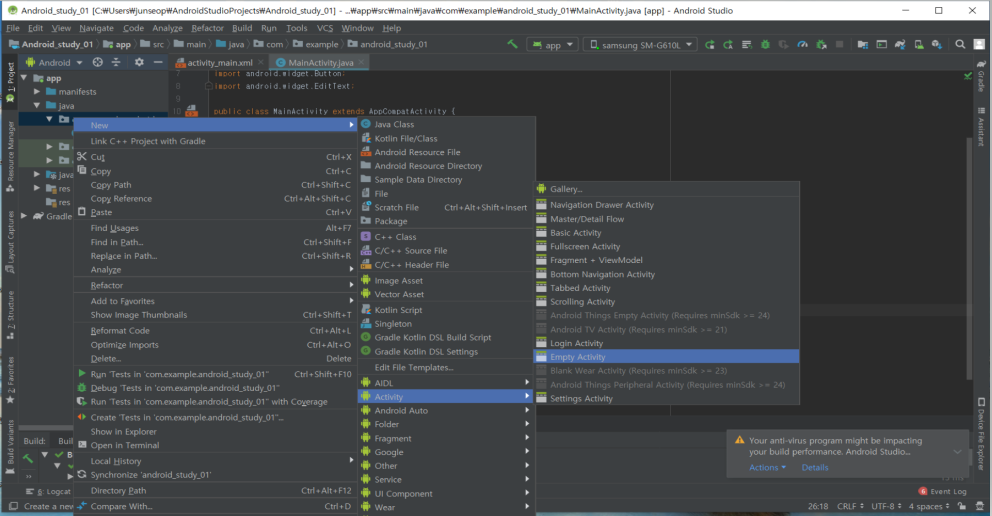Select Vector Asset menu entry
Screen dimensions: 992x516
tap(447, 295)
